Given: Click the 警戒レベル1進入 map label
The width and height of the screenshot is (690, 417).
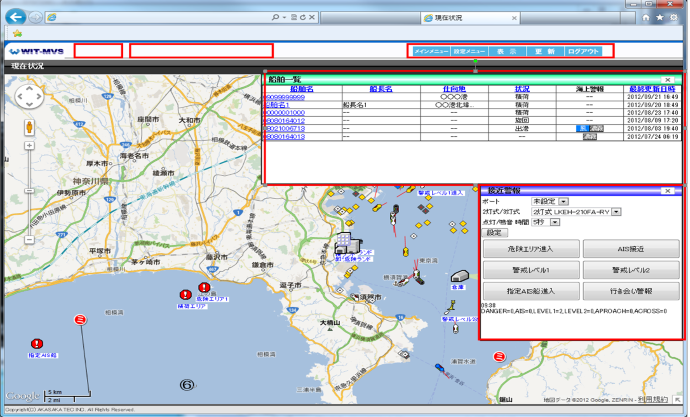Looking at the screenshot, I should pos(441,193).
